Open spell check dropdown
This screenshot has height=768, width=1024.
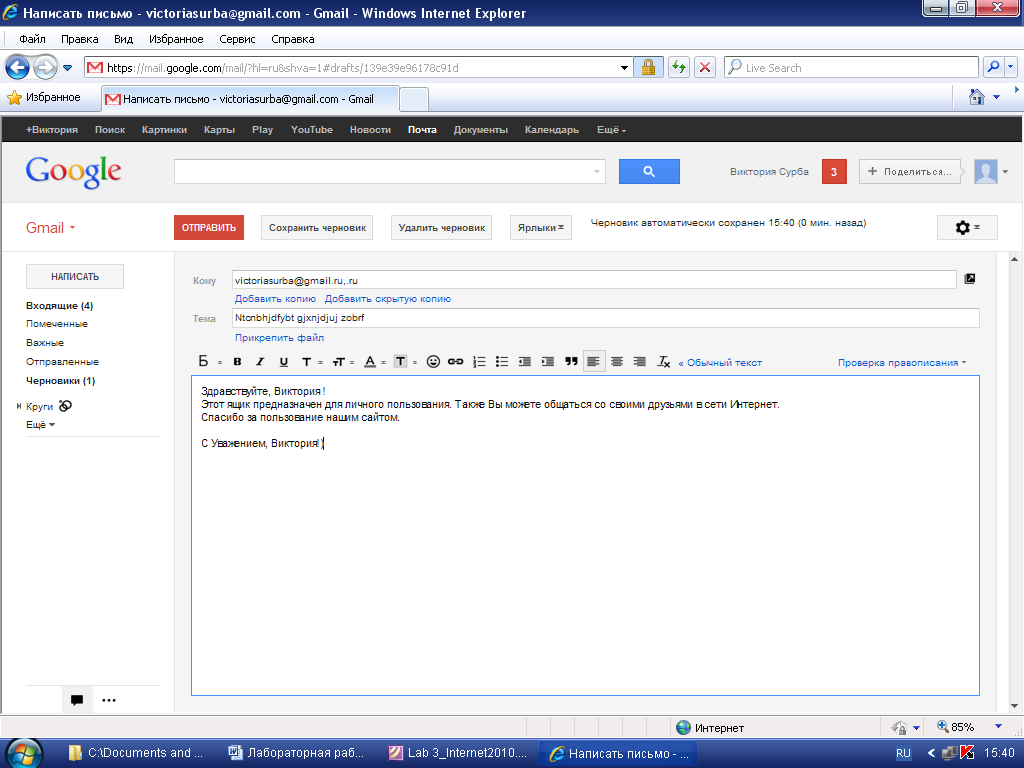[901, 362]
